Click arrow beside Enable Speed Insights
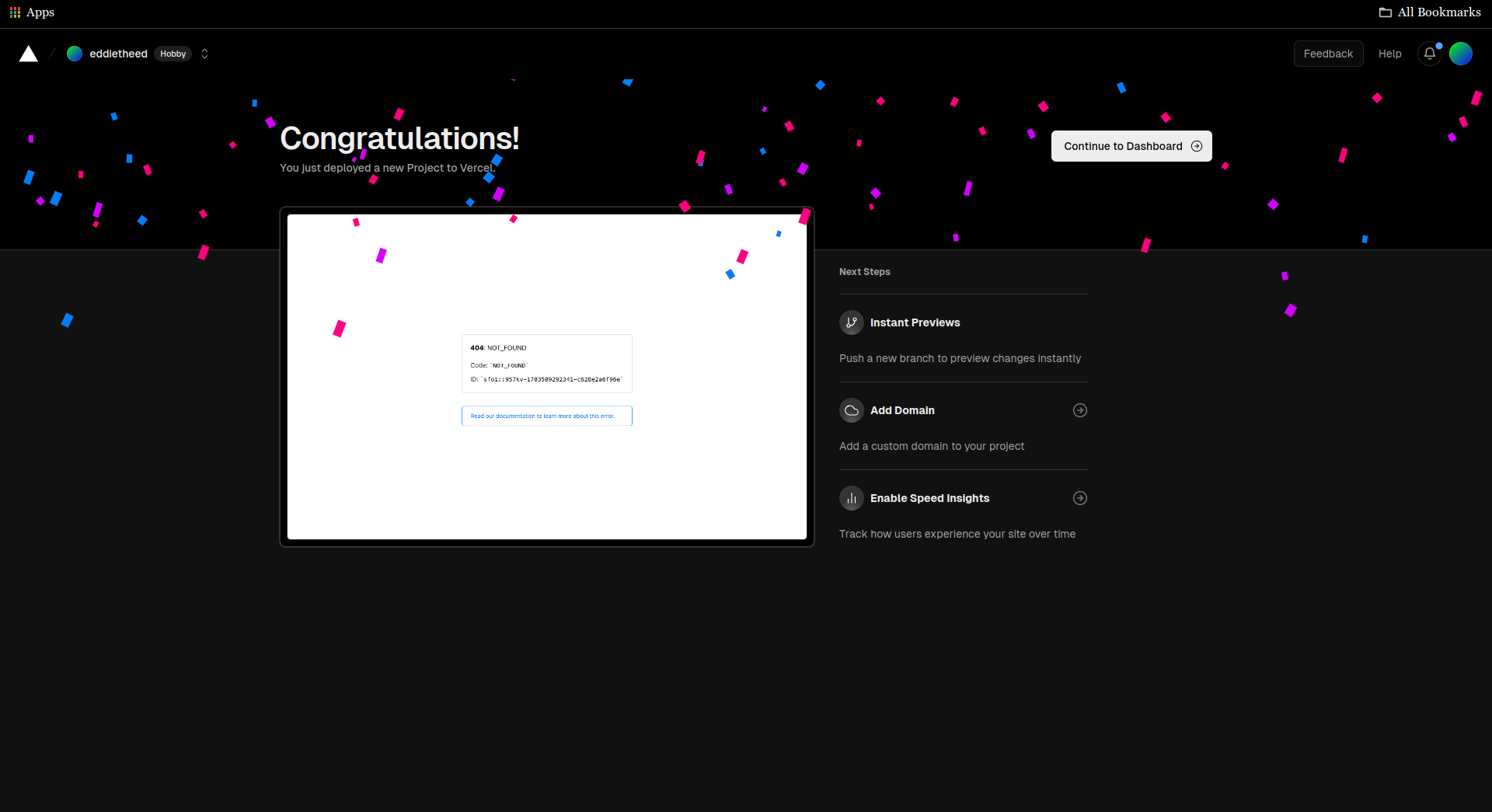1492x812 pixels. point(1080,498)
